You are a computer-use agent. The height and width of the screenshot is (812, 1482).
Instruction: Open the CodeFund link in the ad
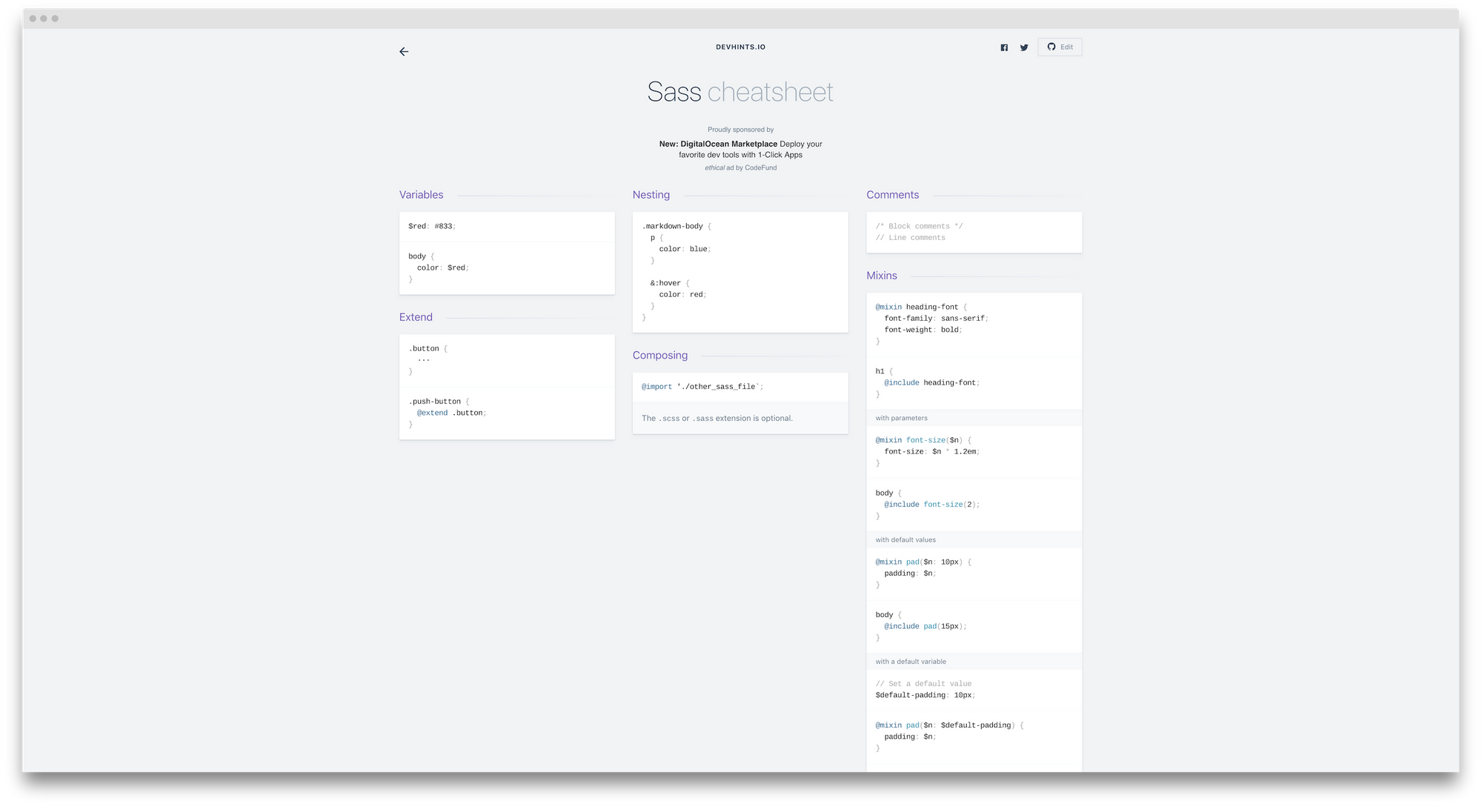point(761,167)
